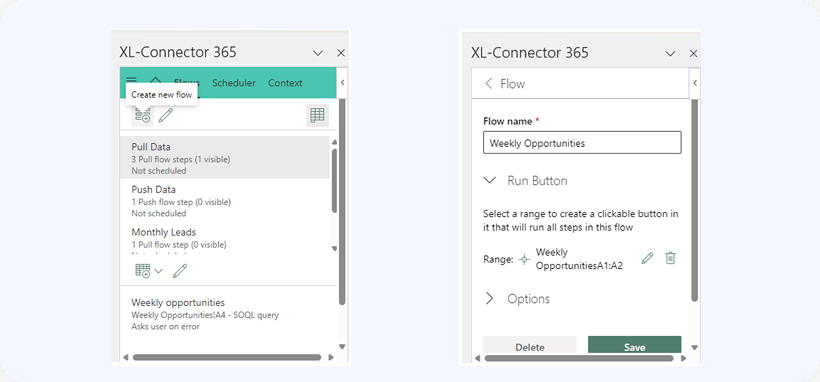This screenshot has height=382, width=820.
Task: Click the 'Weekly OpportunitiesA1:A2' range text
Action: (x=579, y=259)
